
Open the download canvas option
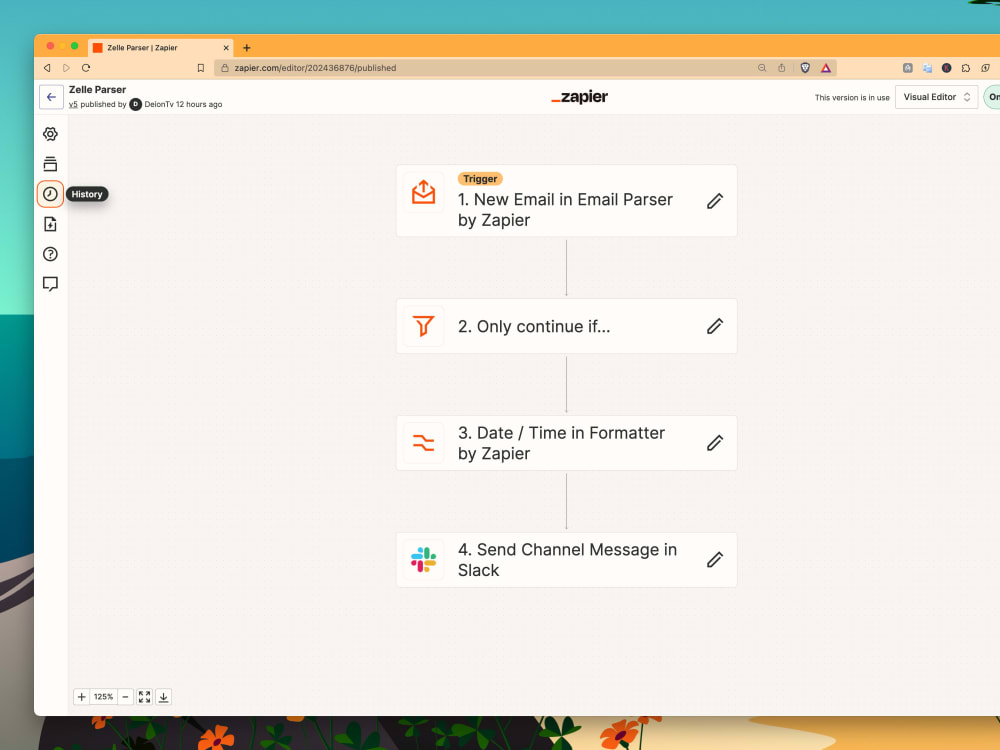coord(163,696)
